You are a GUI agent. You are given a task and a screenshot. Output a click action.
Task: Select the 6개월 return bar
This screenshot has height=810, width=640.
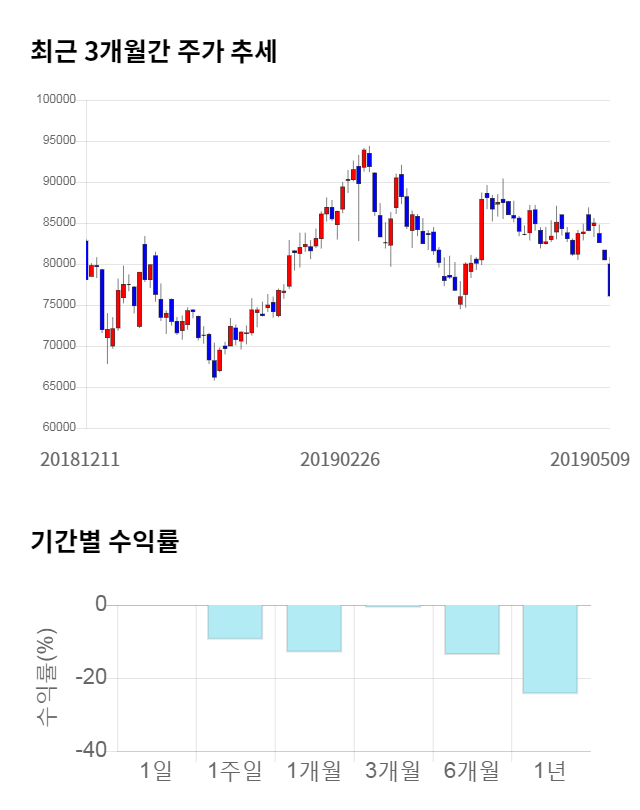point(472,629)
